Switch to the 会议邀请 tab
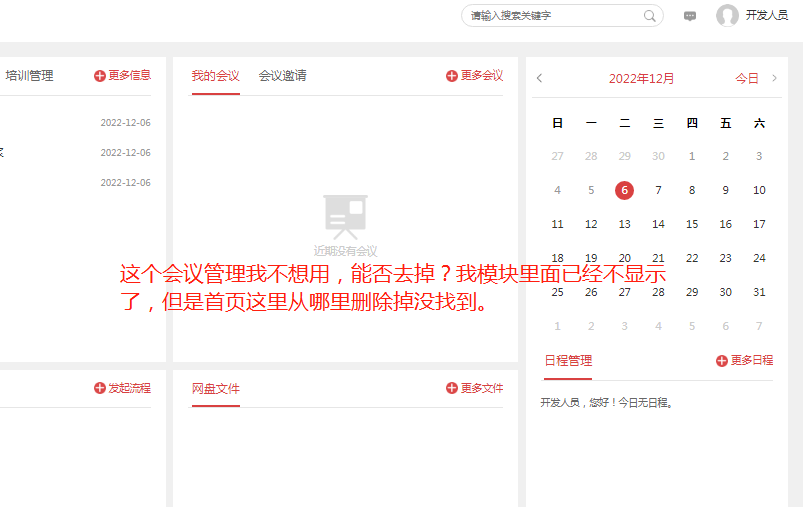 tap(282, 76)
